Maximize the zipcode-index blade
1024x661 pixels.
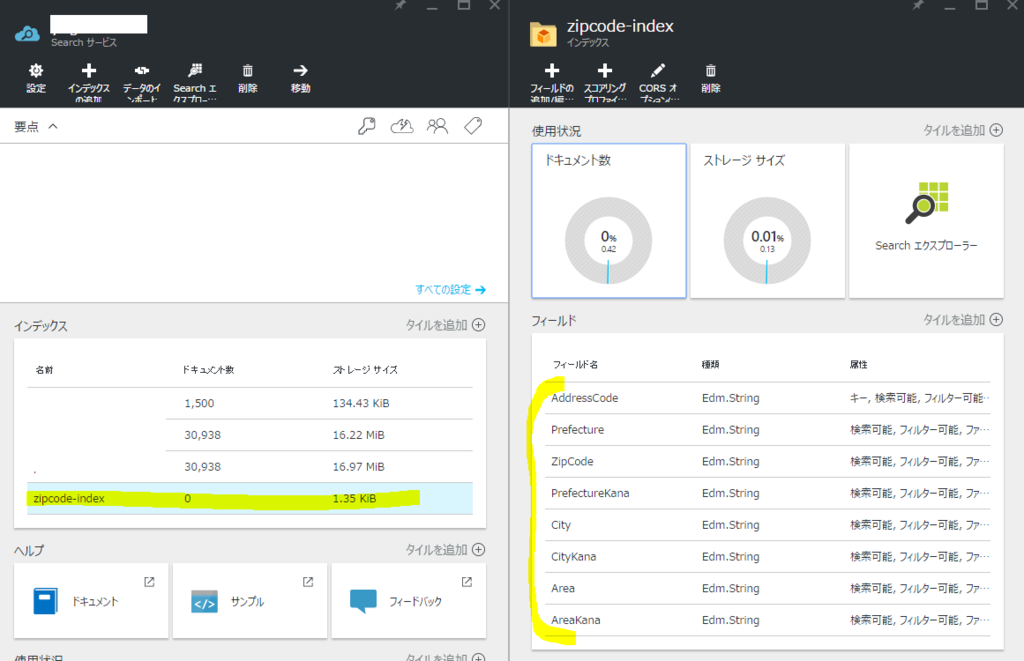(x=981, y=5)
